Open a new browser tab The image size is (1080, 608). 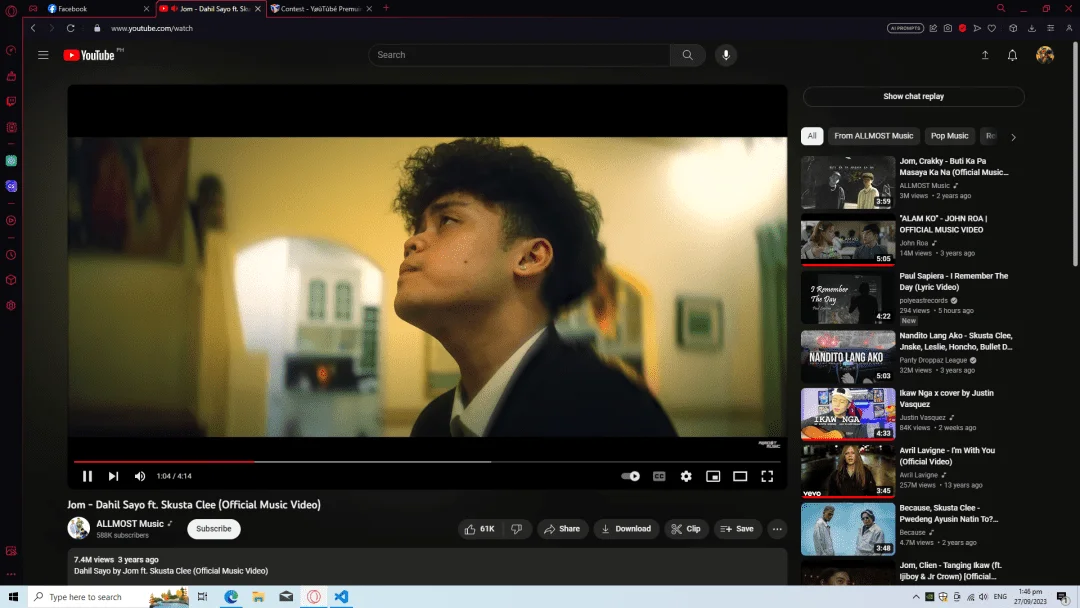(386, 8)
